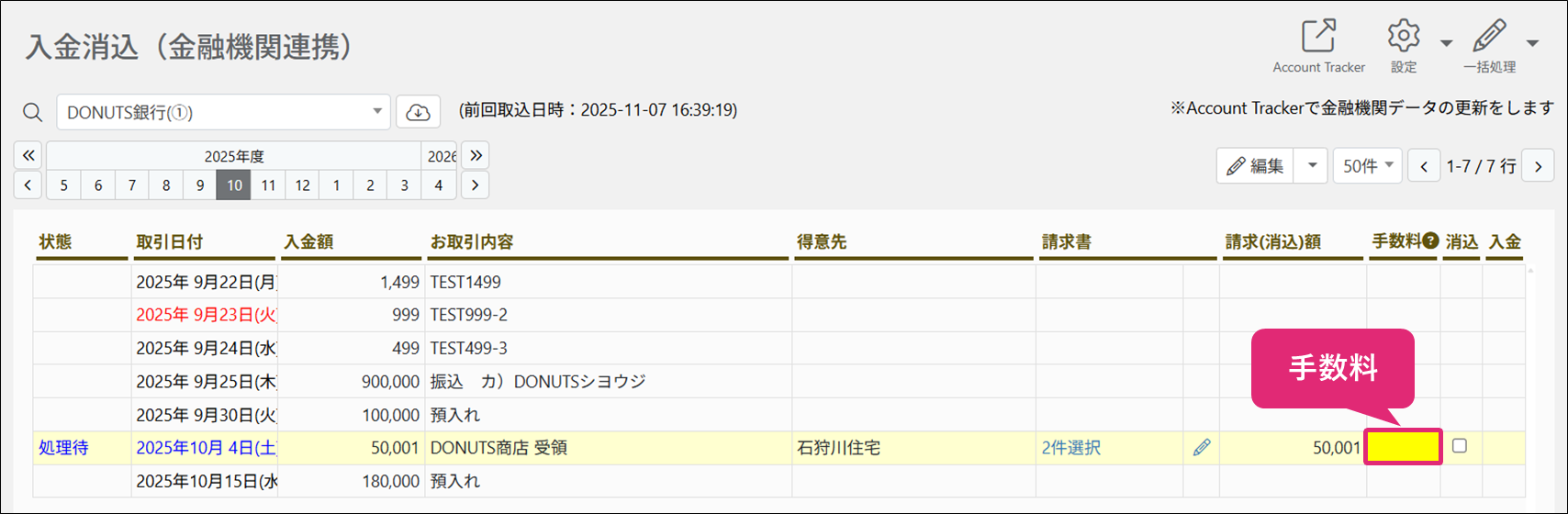
Task: Click pencil edit icon in 石狩川住宅 row
Action: click(1202, 448)
